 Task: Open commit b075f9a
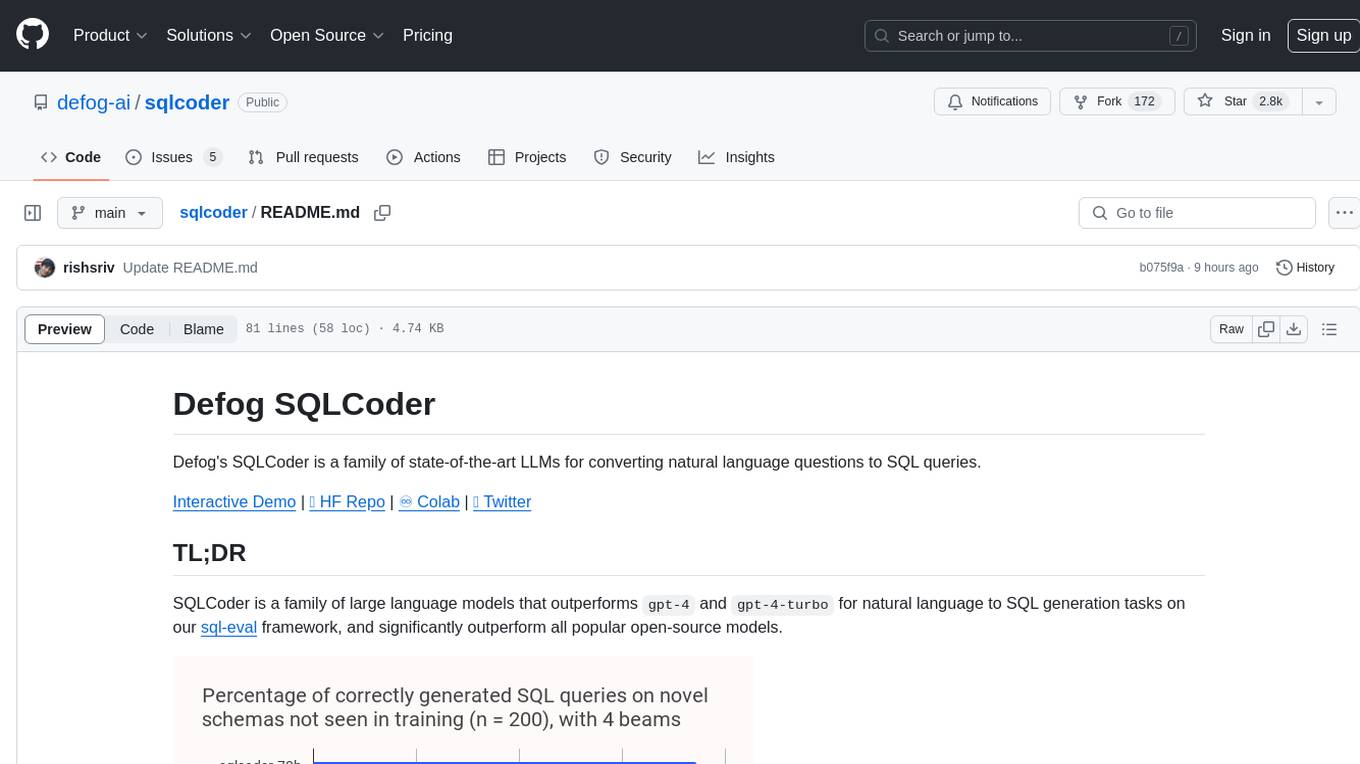[x=1161, y=267]
